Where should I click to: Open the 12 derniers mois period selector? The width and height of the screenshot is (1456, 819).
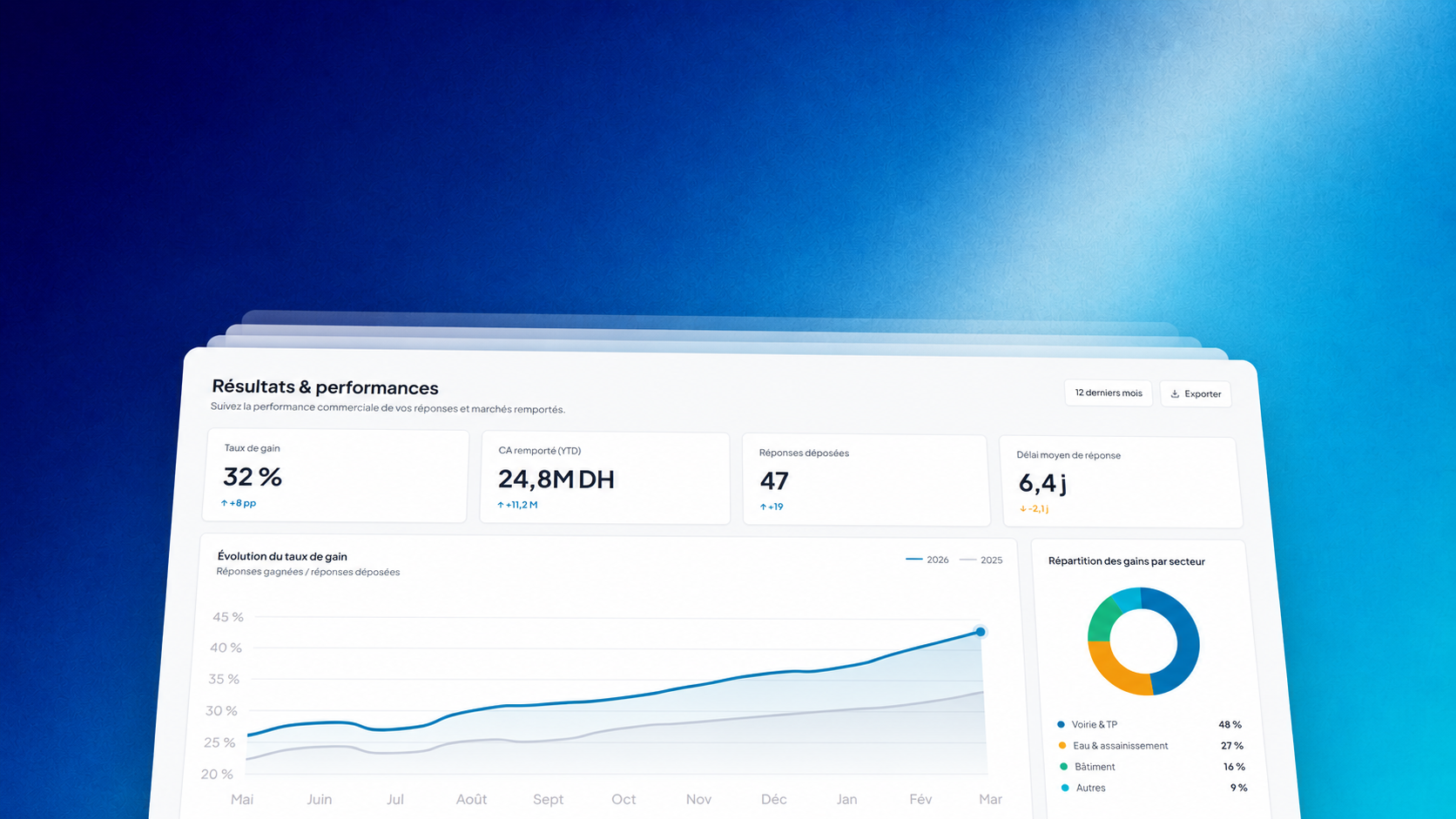click(1109, 393)
